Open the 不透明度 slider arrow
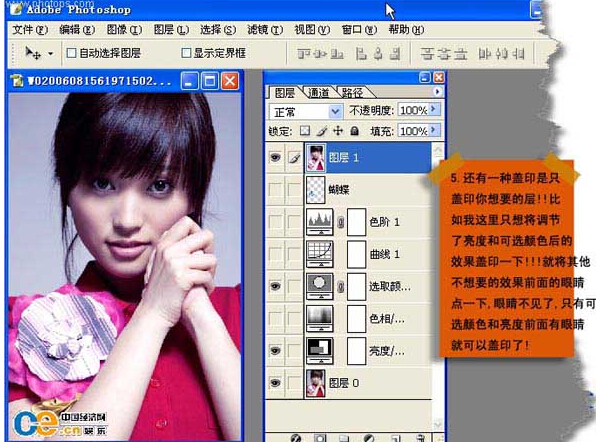Viewport: 596px width, 442px height. click(434, 109)
